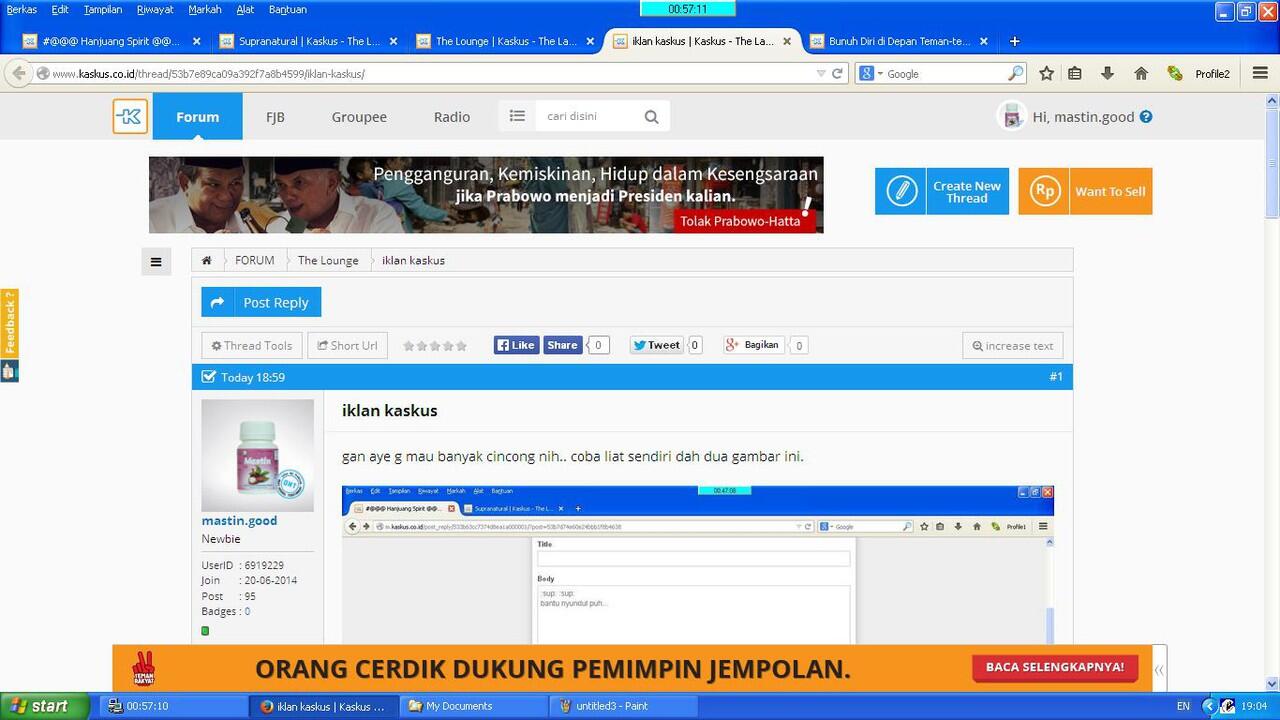The width and height of the screenshot is (1280, 720).
Task: Close the Hanjuang Spirit tab
Action: (196, 41)
